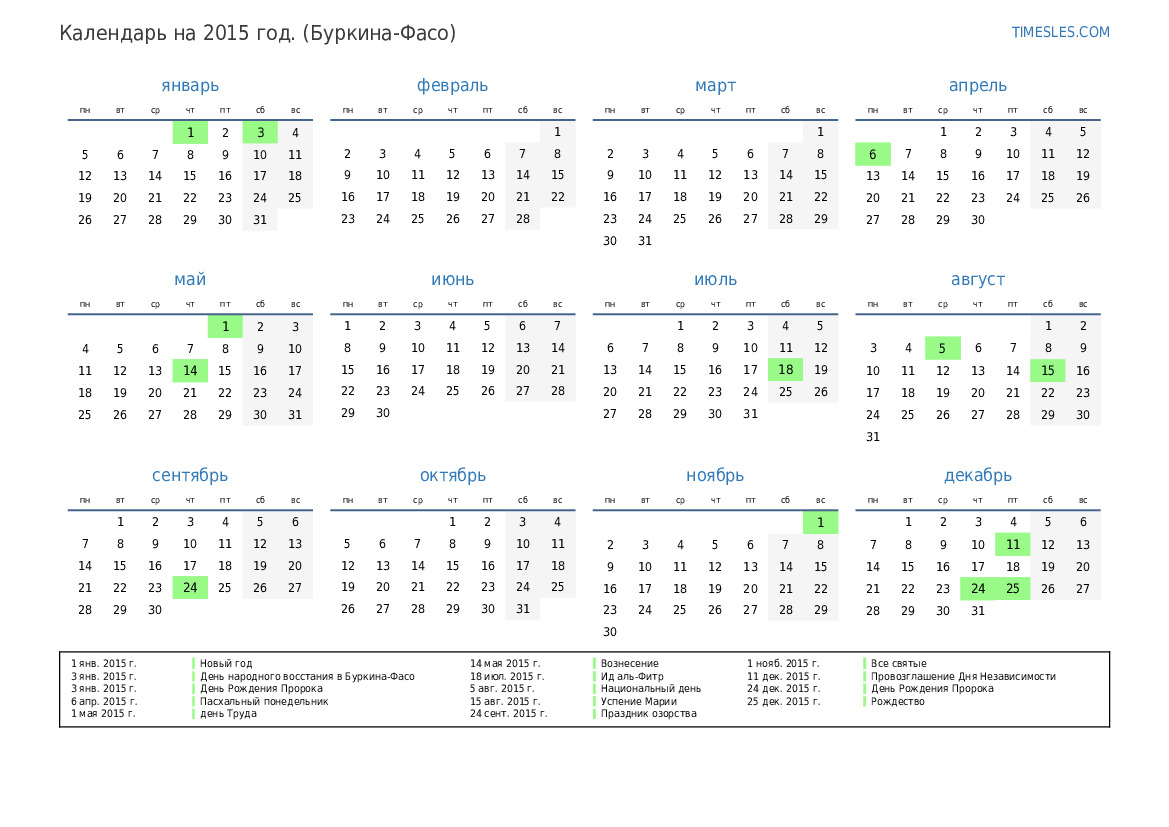Select the август month title
Image resolution: width=1169 pixels, height=827 pixels.
[977, 280]
